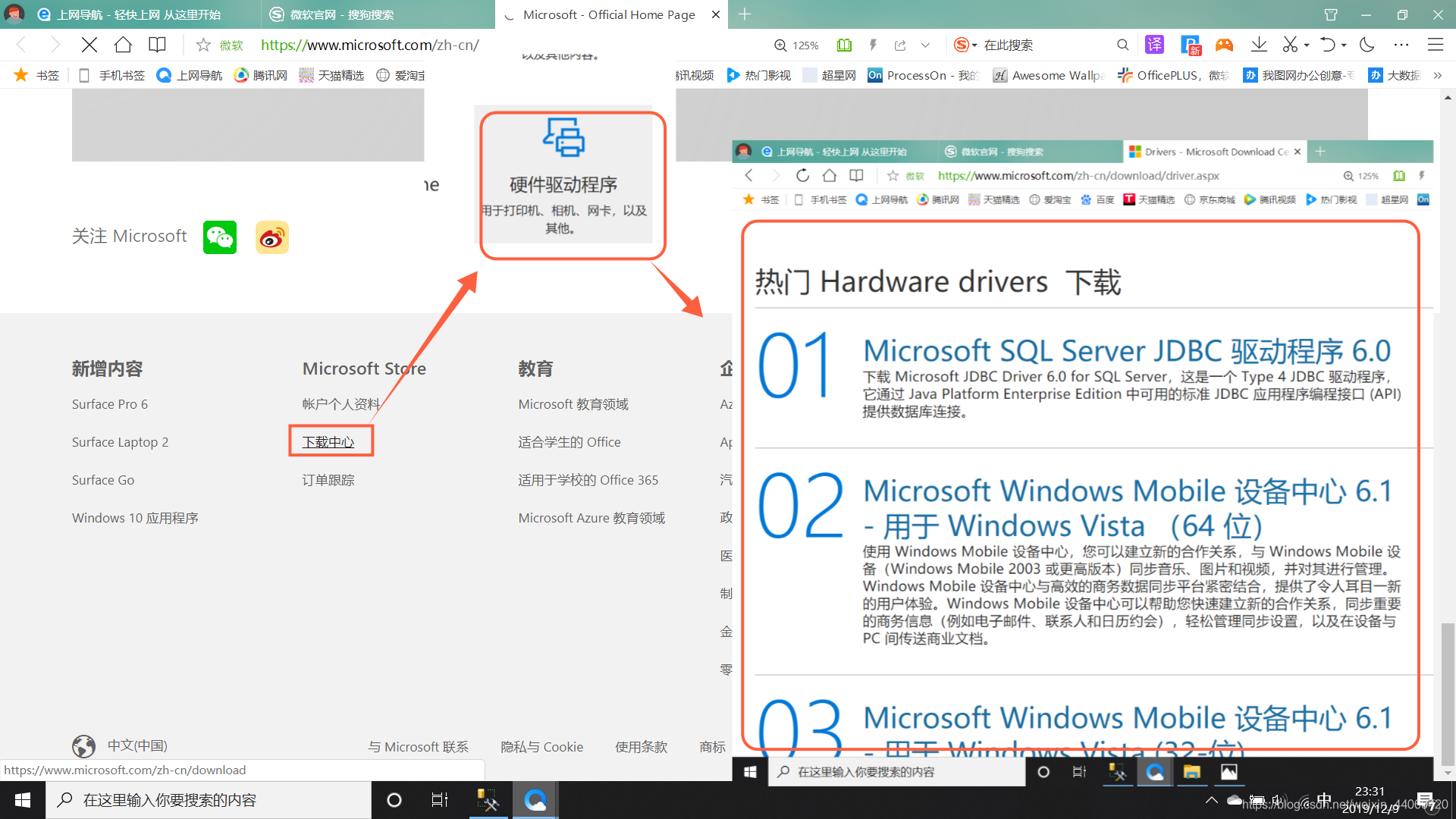This screenshot has width=1456, height=819.
Task: Open a new tab in the main browser
Action: [x=745, y=14]
